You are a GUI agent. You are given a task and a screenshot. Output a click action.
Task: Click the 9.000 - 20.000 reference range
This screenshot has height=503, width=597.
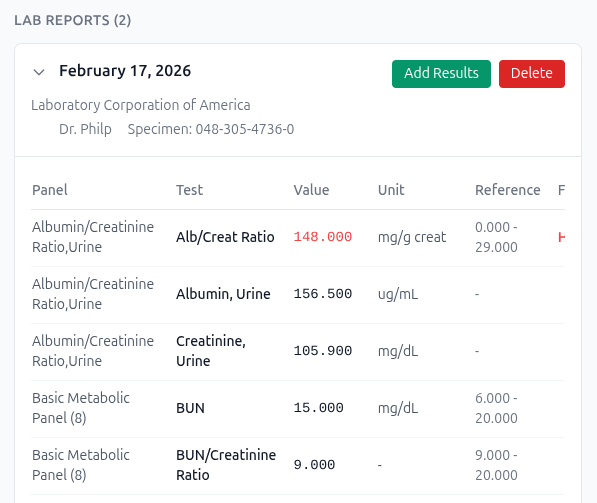pos(496,465)
